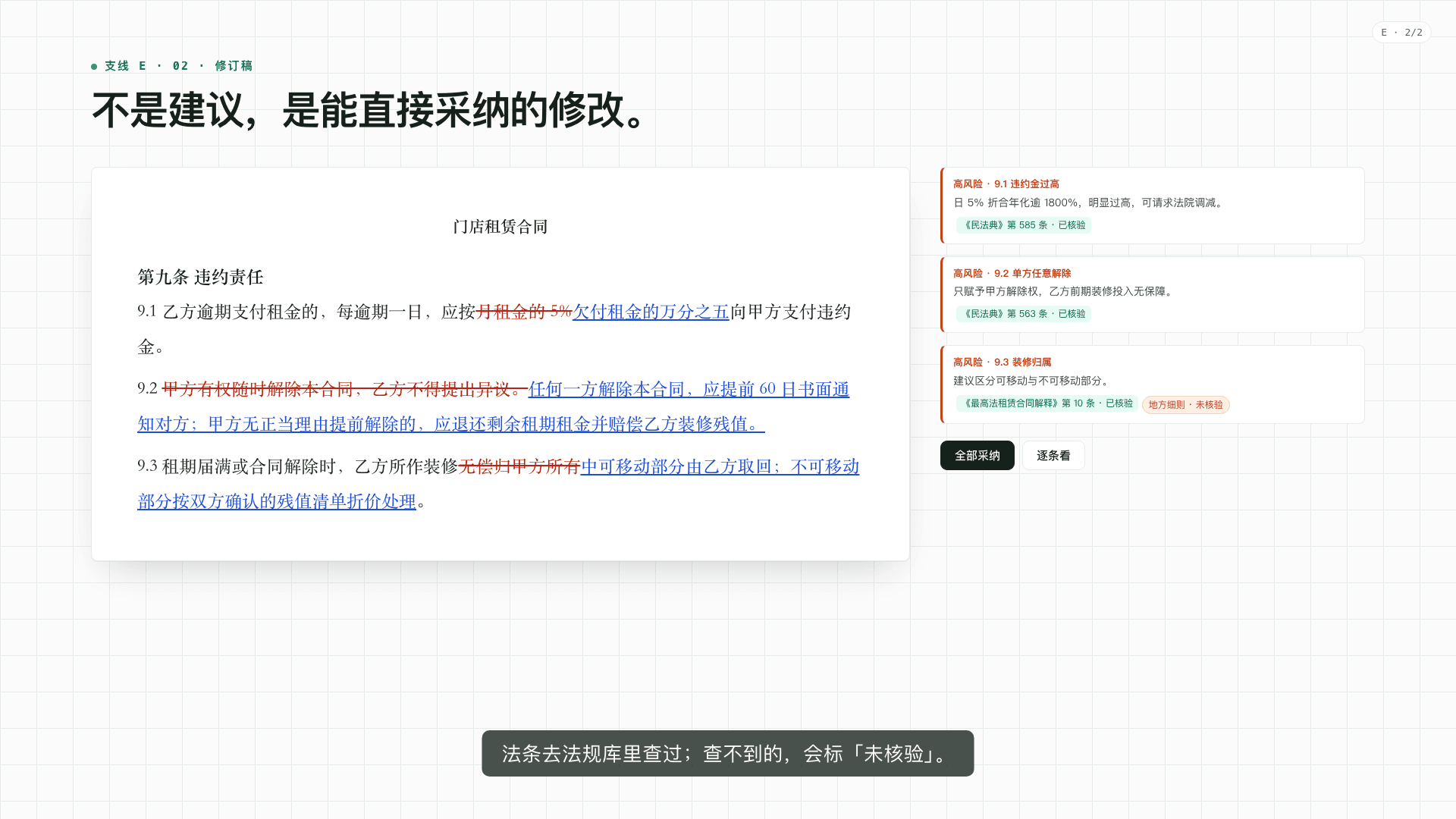The height and width of the screenshot is (819, 1456).
Task: Open the 9.2 单方任意解除 risk card
Action: 1152,294
